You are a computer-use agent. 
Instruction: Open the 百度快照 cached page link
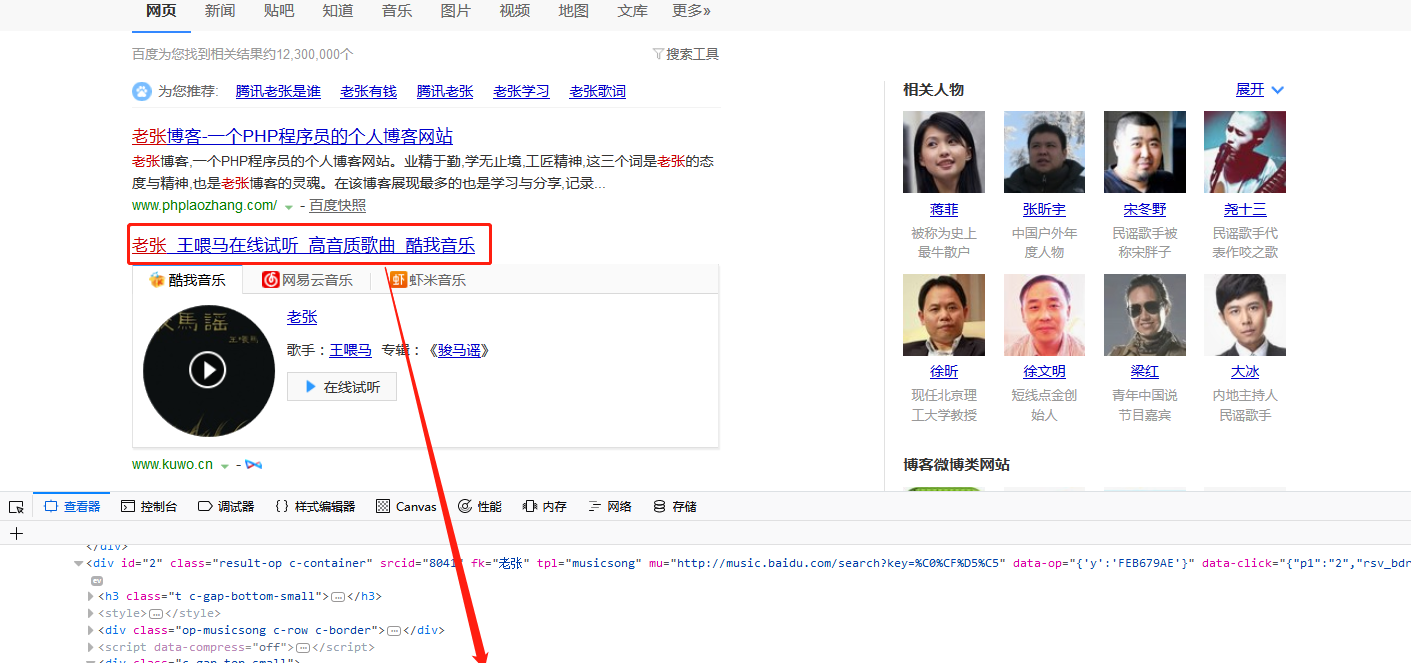click(x=337, y=206)
